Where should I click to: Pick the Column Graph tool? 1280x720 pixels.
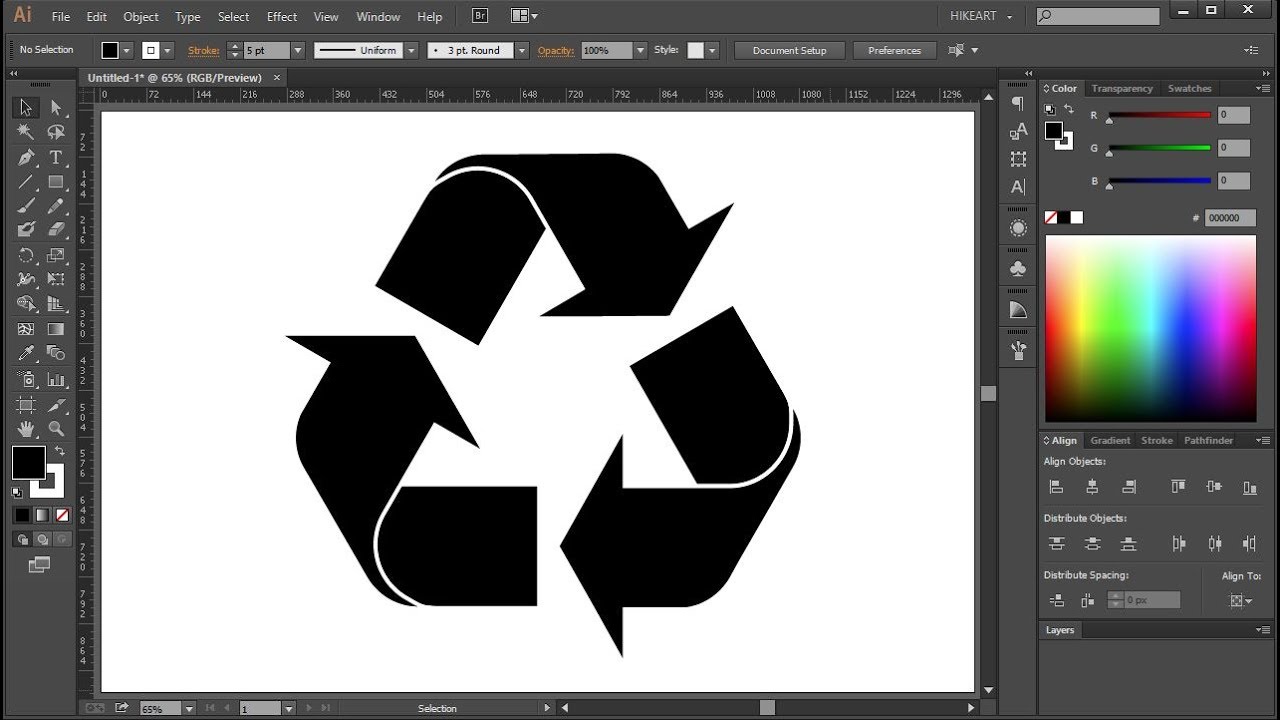56,379
